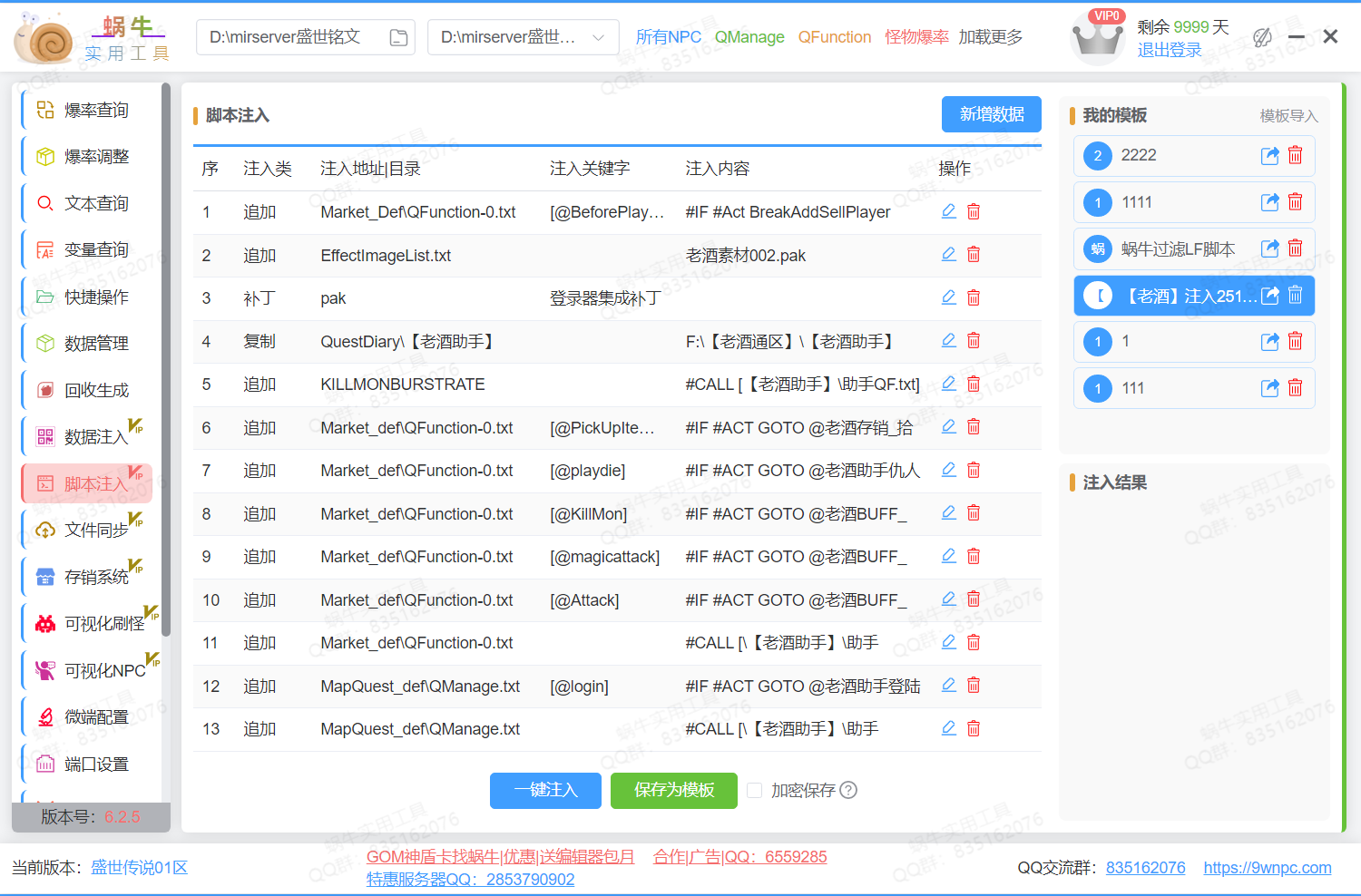Switch to the QManage section
This screenshot has width=1361, height=896.
(749, 37)
